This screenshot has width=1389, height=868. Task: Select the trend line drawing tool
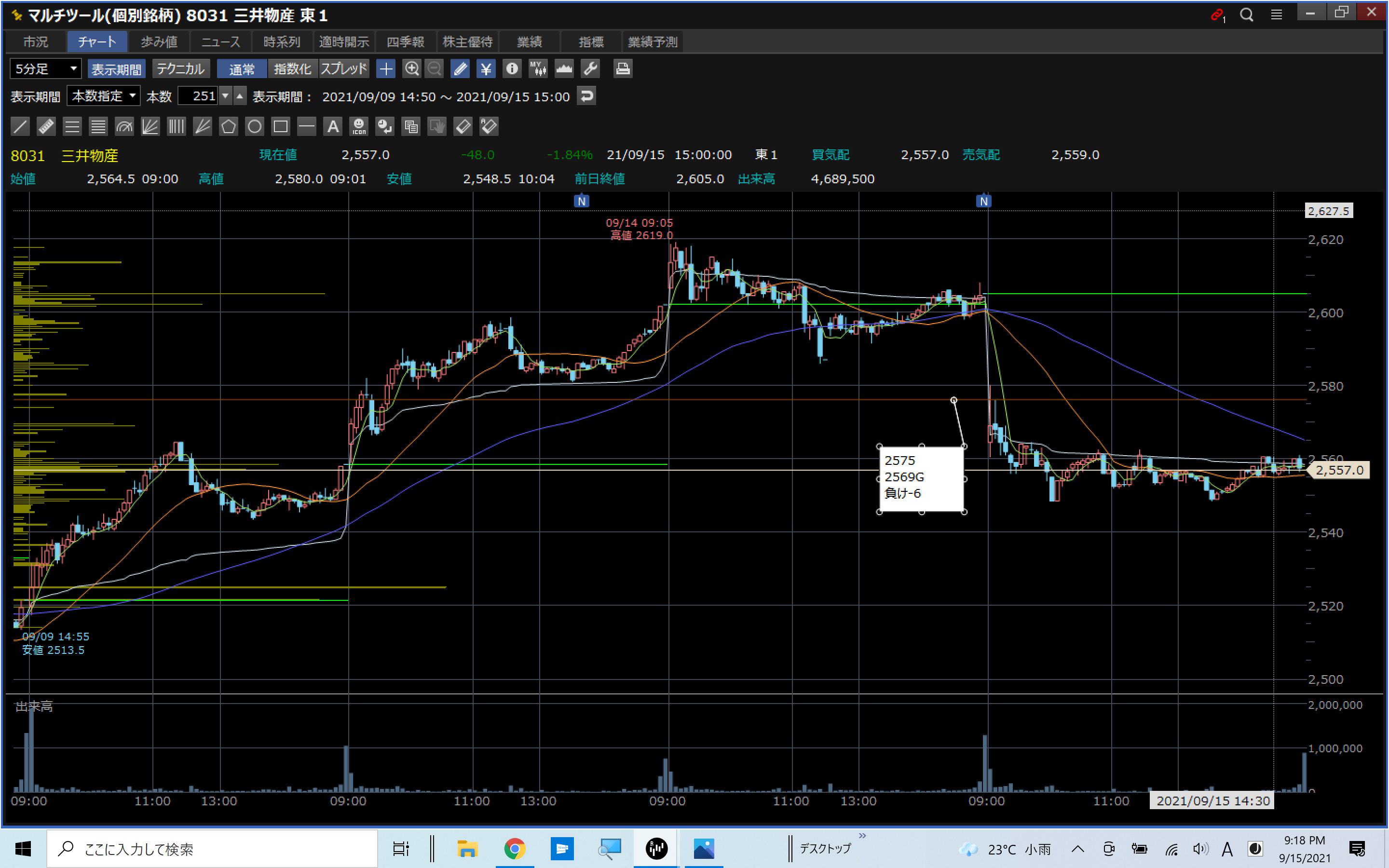click(x=19, y=126)
